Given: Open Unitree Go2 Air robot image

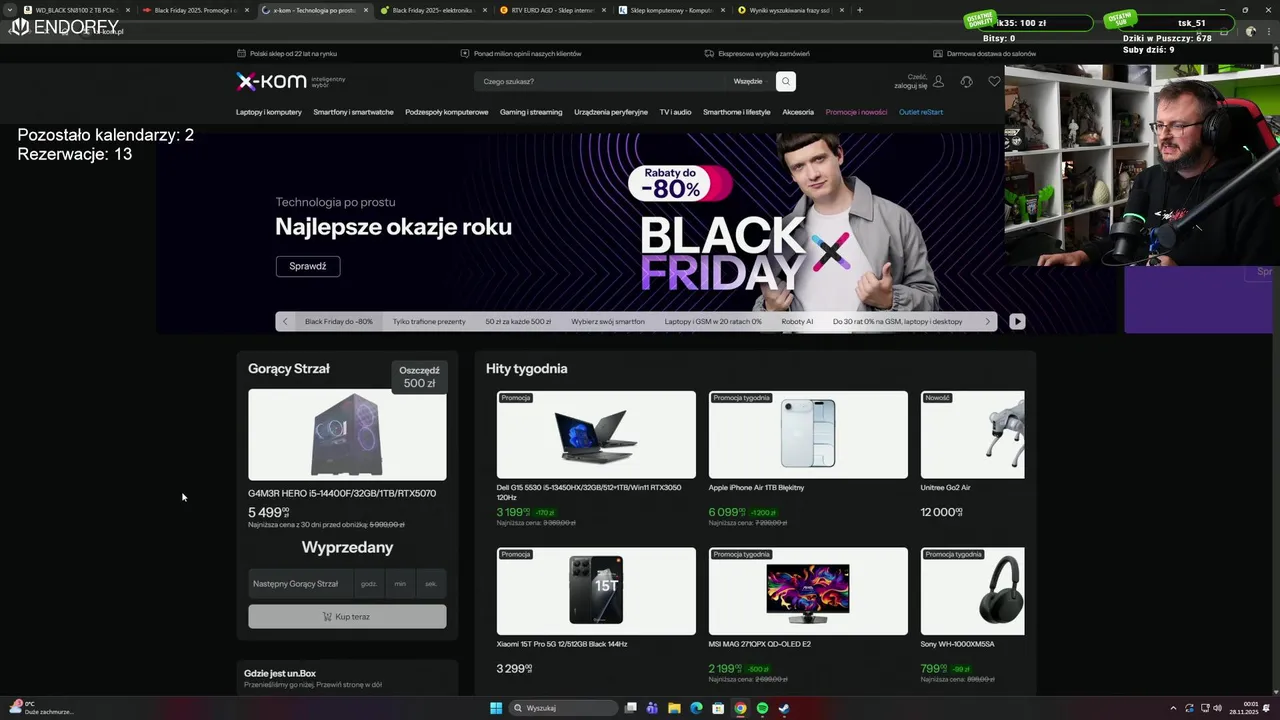Looking at the screenshot, I should click(x=972, y=434).
